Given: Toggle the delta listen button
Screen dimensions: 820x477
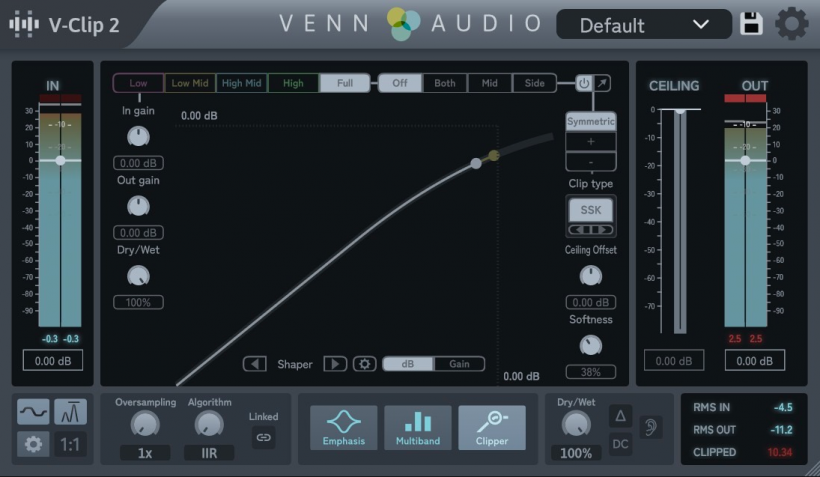Looking at the screenshot, I should 621,415.
